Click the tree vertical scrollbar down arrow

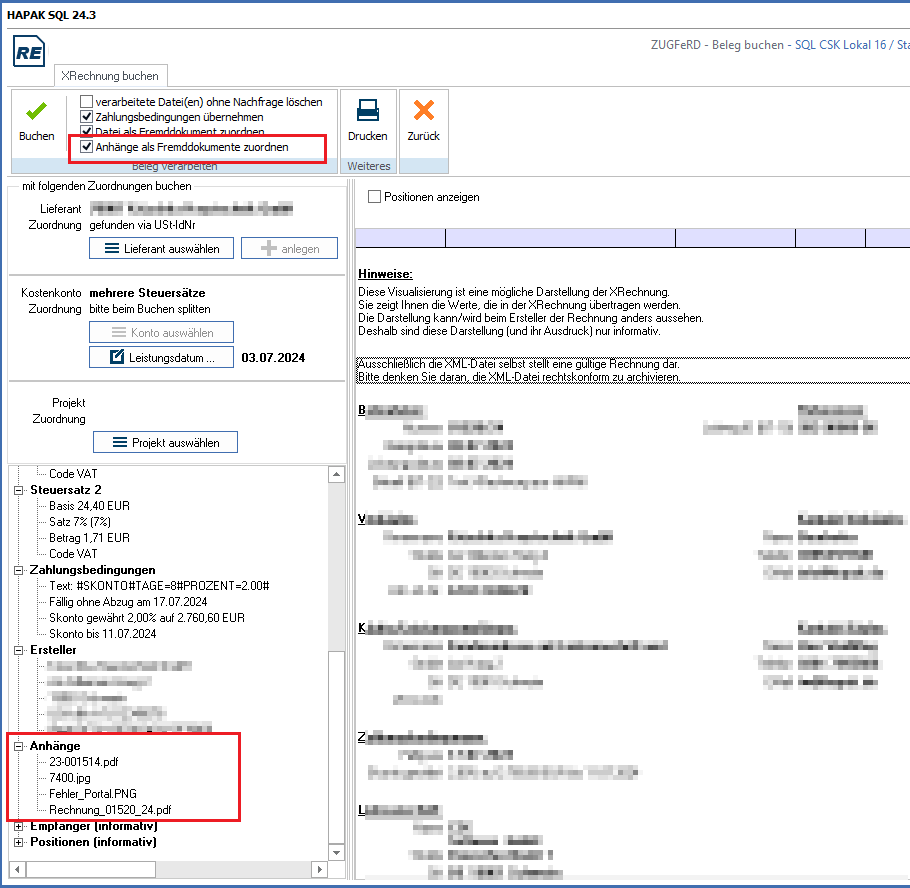click(x=336, y=852)
